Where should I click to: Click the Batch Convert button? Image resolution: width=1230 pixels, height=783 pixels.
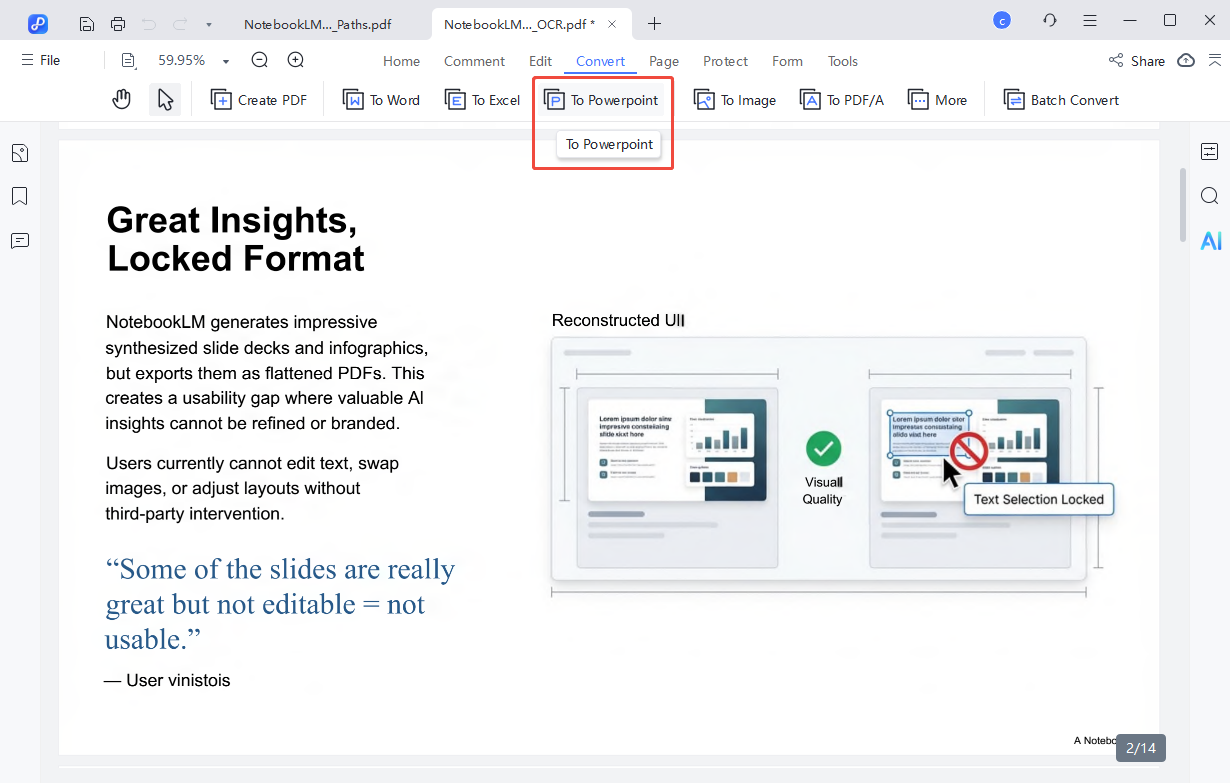(x=1061, y=99)
